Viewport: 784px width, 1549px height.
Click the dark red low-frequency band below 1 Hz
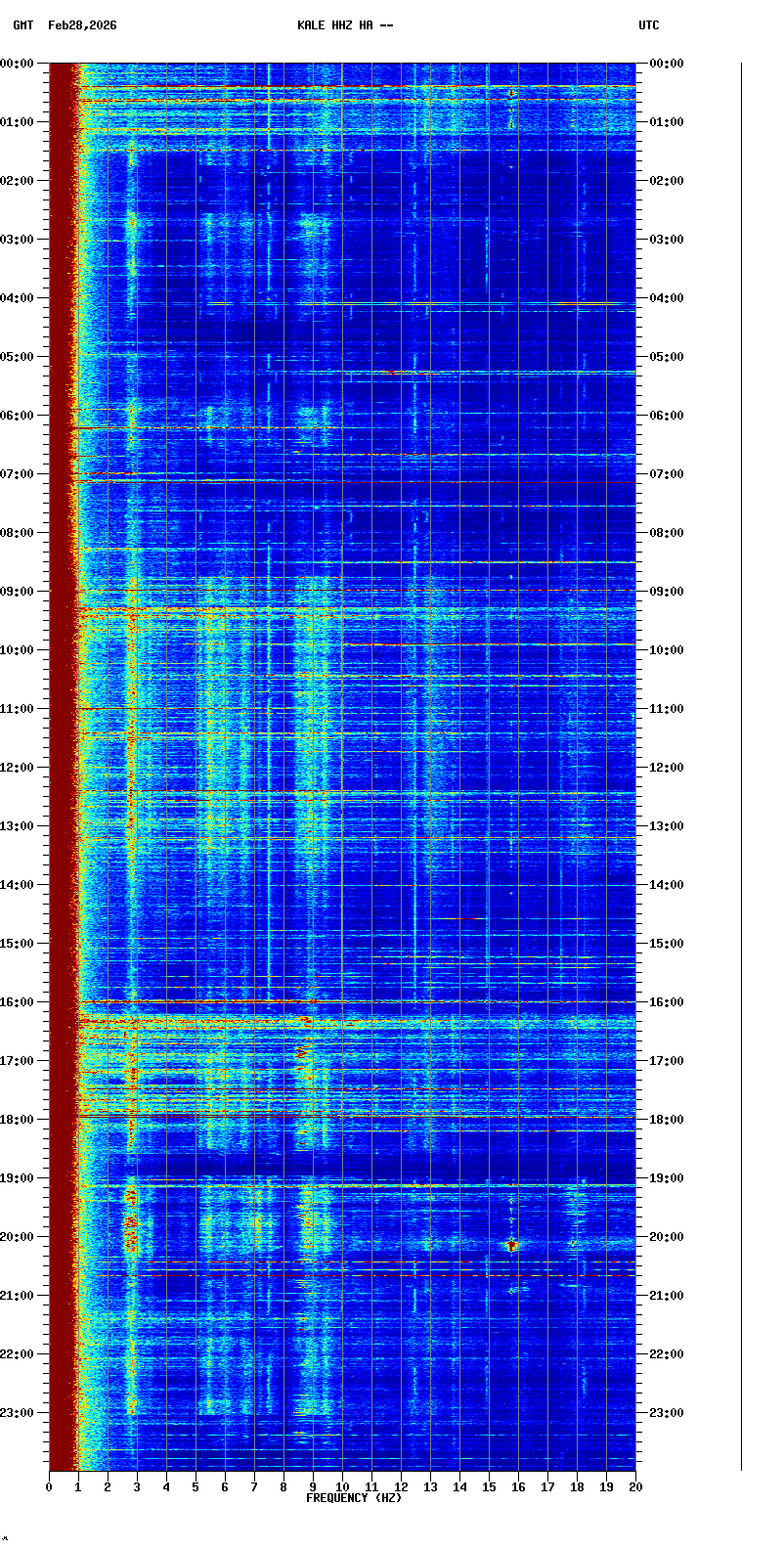63,763
